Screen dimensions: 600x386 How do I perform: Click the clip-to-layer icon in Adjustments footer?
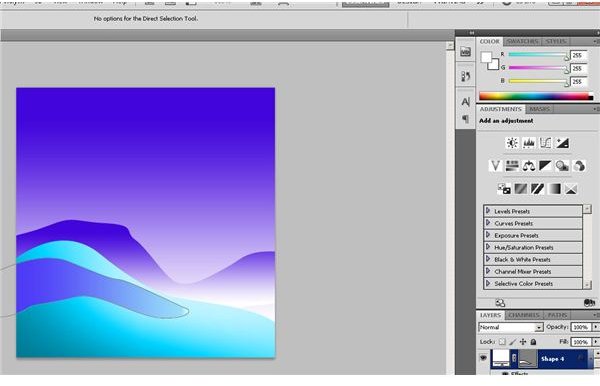589,303
